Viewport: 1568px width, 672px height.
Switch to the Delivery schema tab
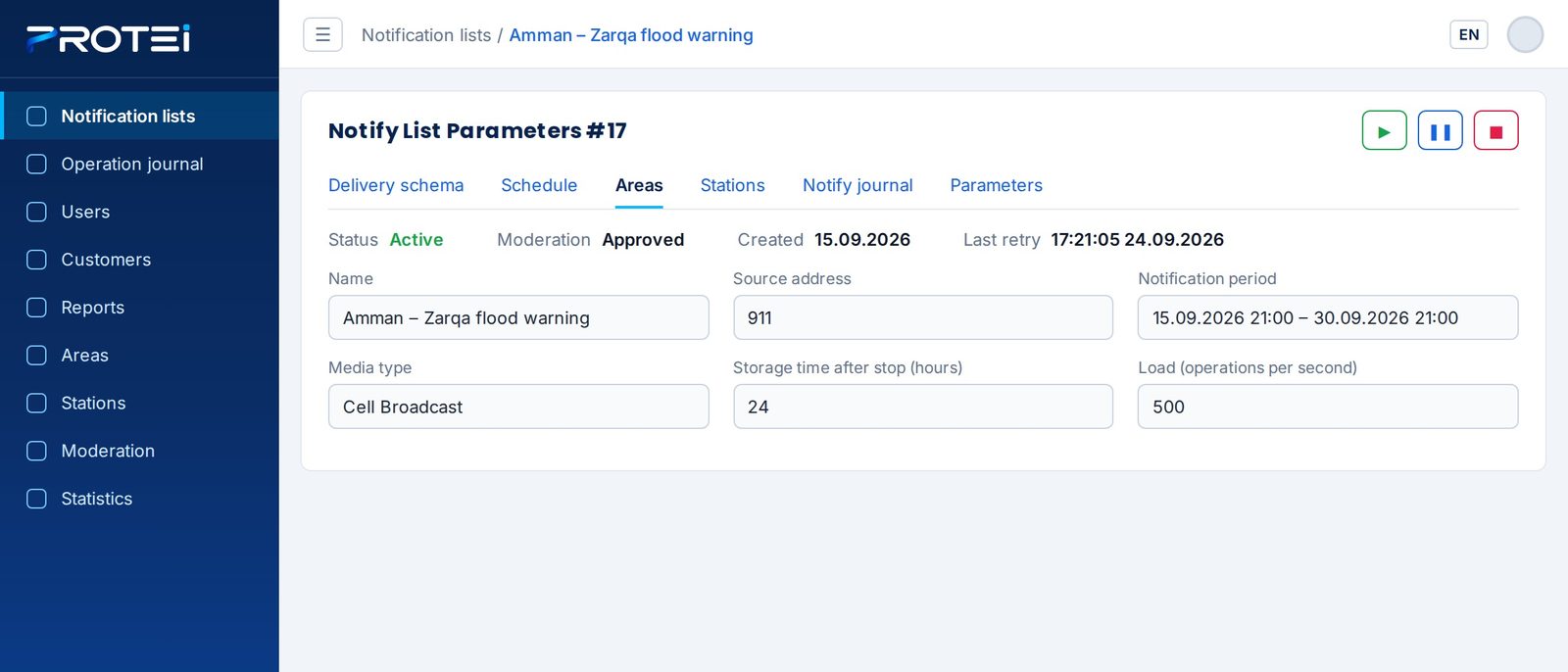pos(396,185)
